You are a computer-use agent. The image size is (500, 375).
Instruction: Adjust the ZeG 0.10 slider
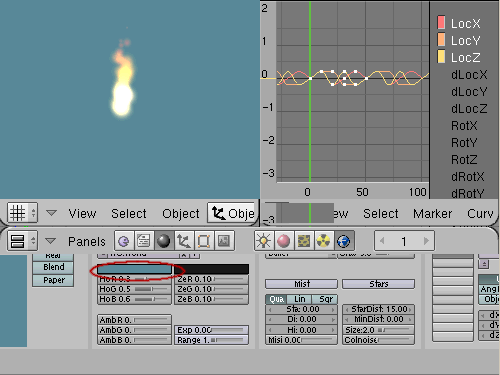tap(212, 289)
